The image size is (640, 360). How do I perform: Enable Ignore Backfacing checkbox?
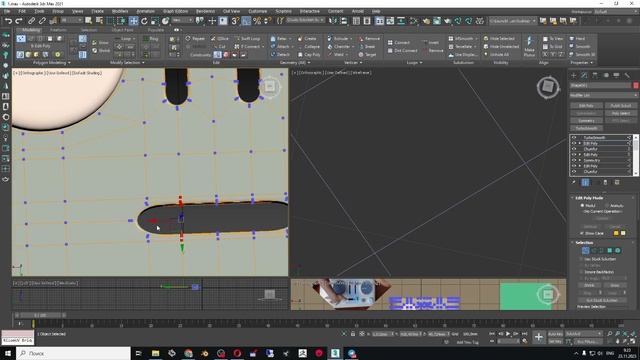click(581, 272)
